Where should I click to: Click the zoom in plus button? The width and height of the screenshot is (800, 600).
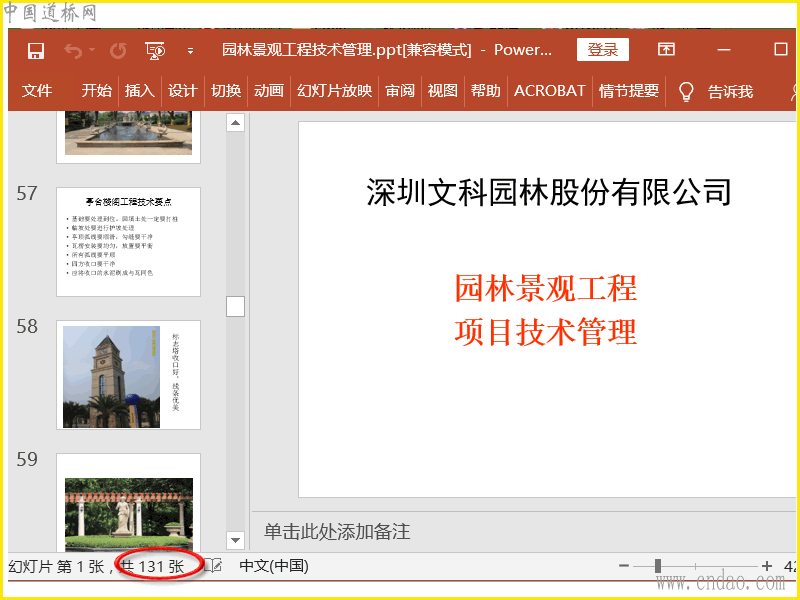tap(766, 565)
